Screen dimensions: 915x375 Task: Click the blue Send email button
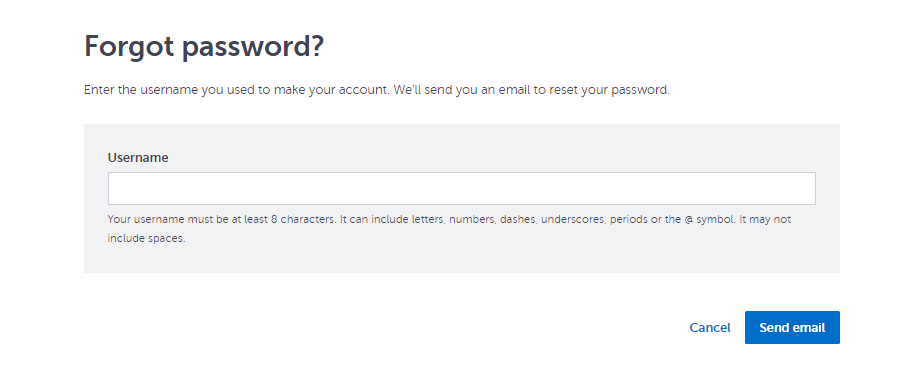[792, 327]
